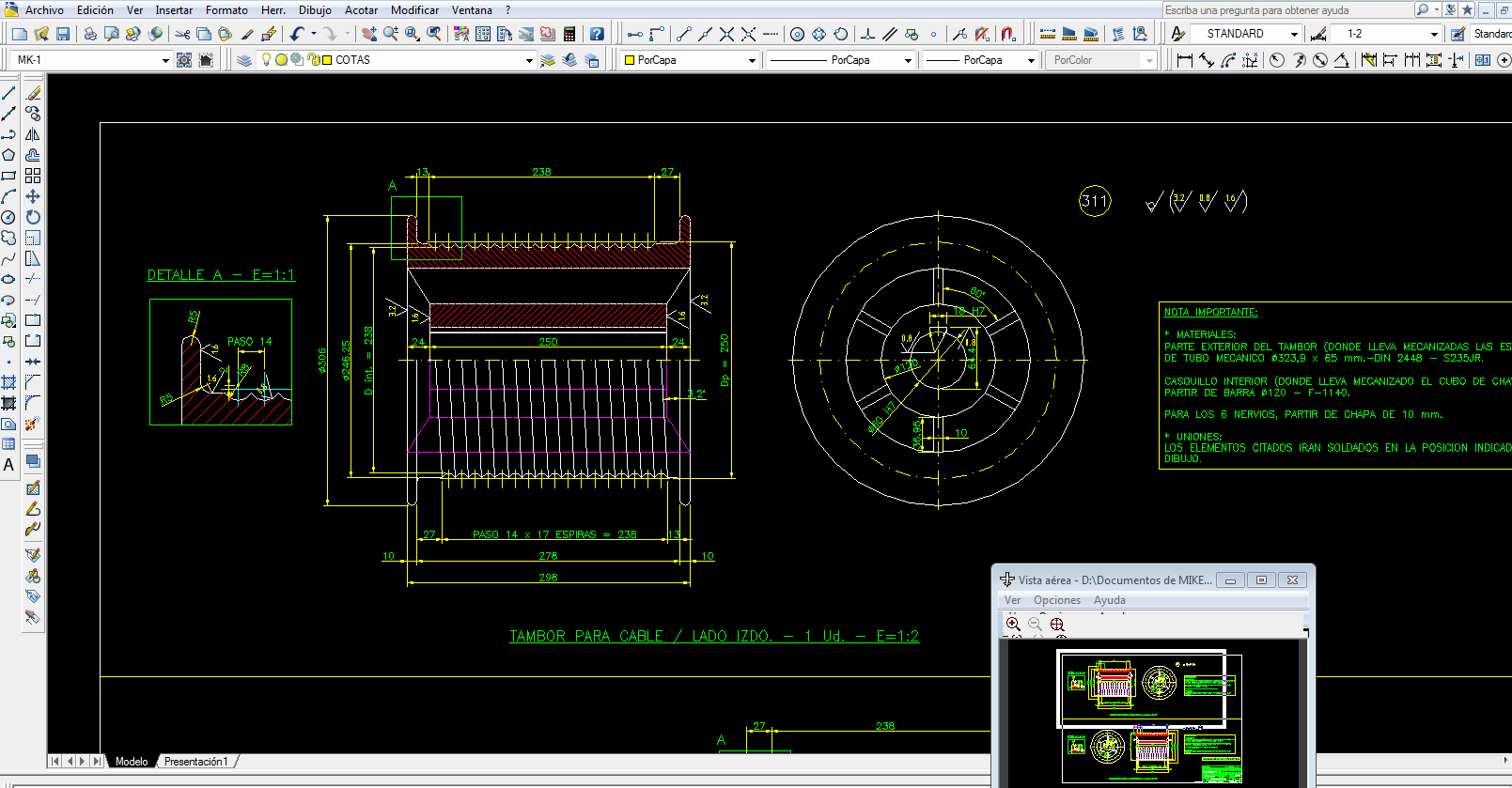Toggle the COTAS layer freeze sun icon
Screen dimensions: 1512x788
point(281,59)
